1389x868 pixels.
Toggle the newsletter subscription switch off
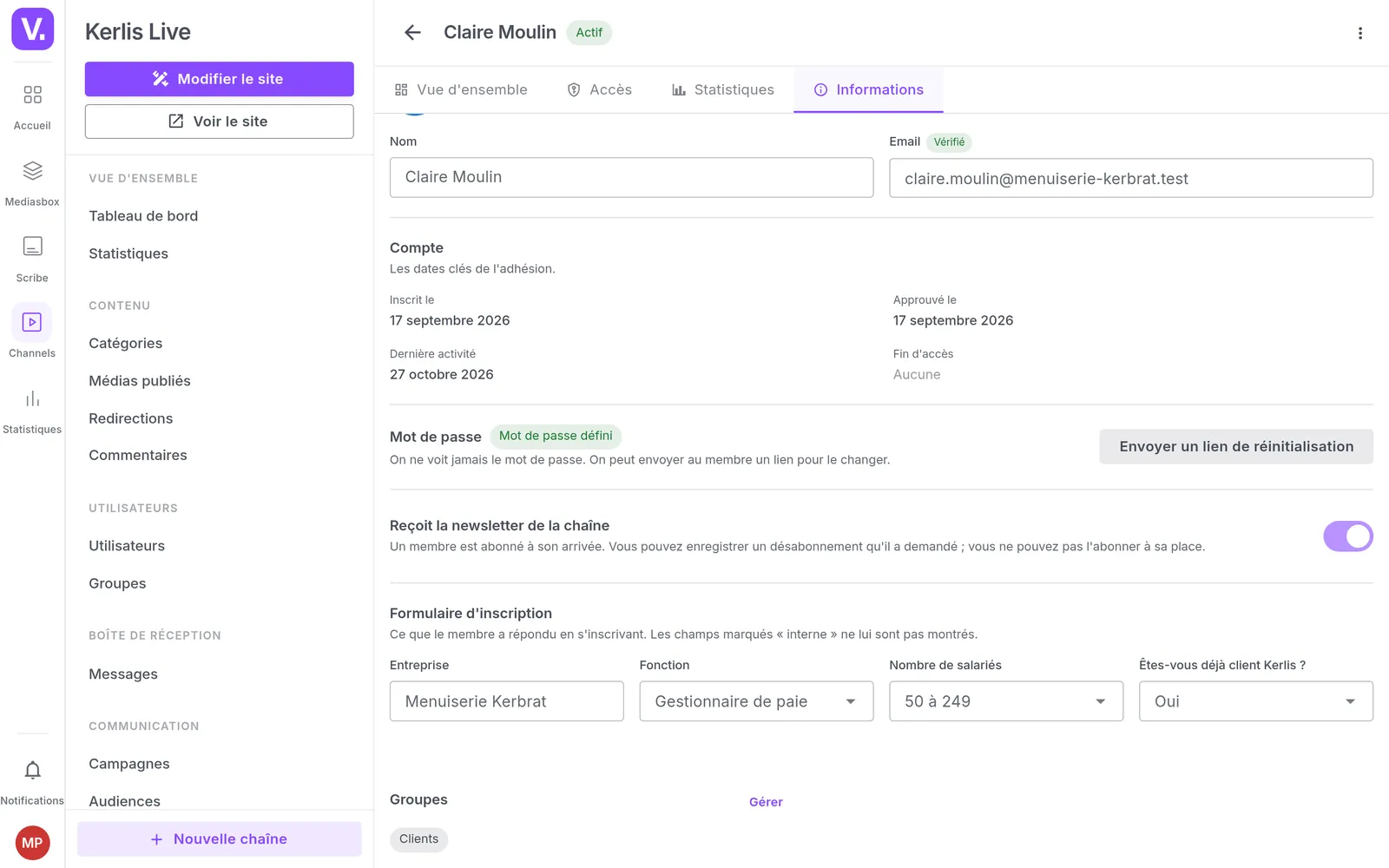(x=1347, y=536)
